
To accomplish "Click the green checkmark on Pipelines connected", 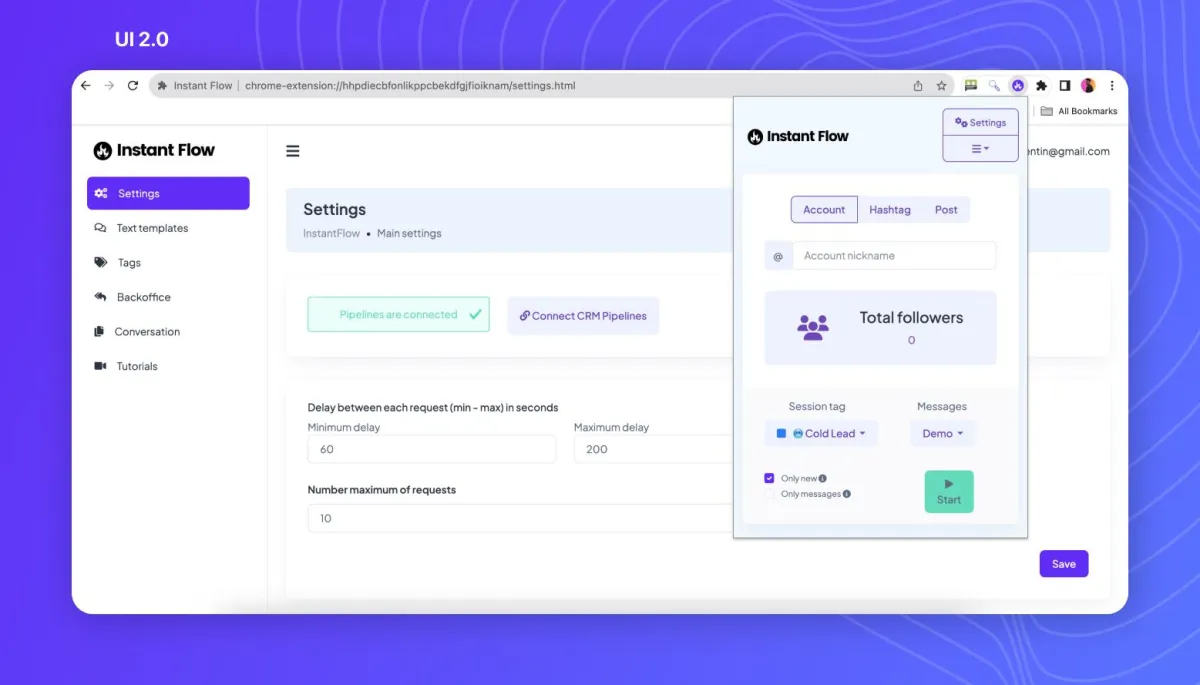I will click(x=475, y=314).
